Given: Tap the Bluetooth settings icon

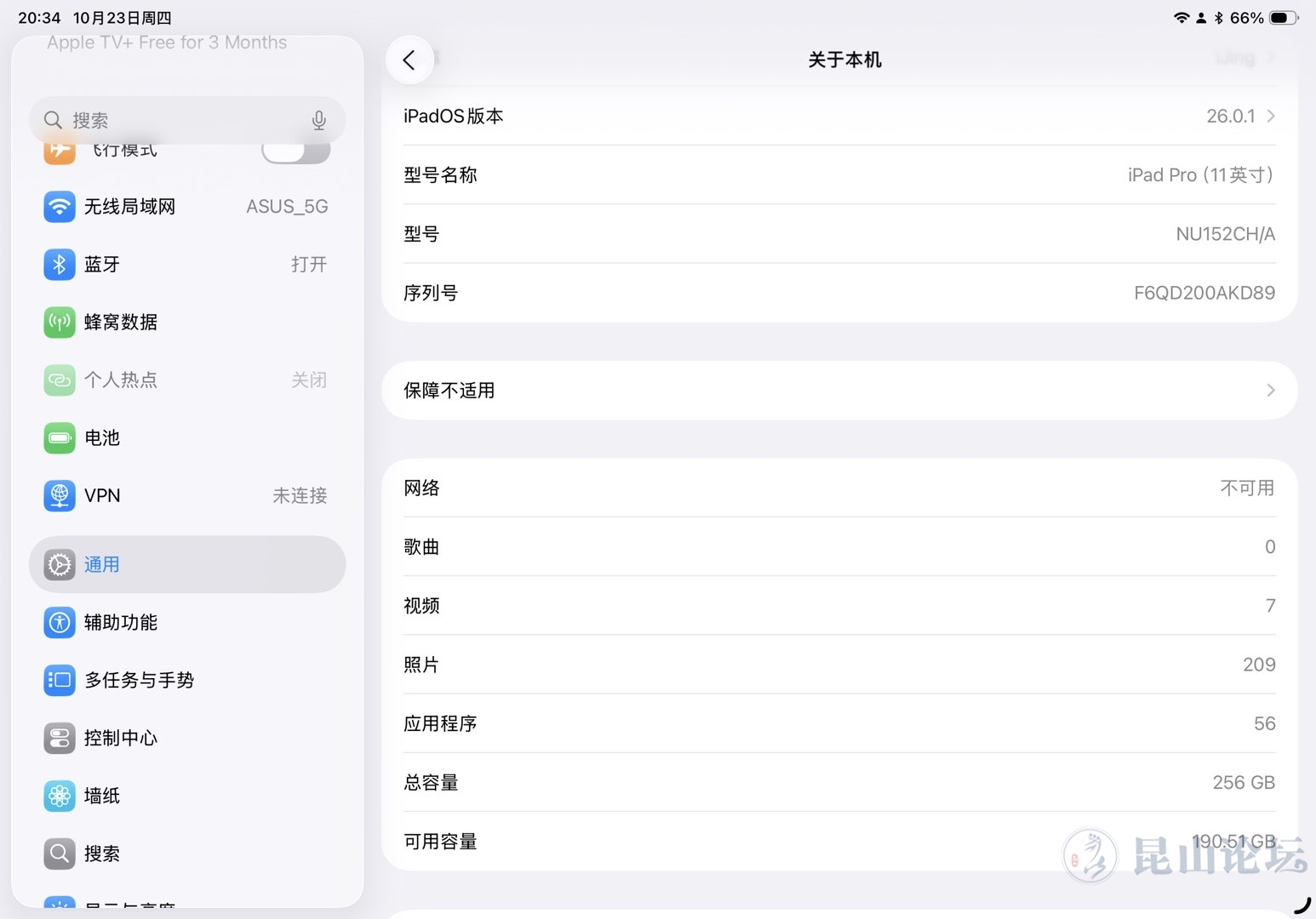Looking at the screenshot, I should (x=59, y=265).
